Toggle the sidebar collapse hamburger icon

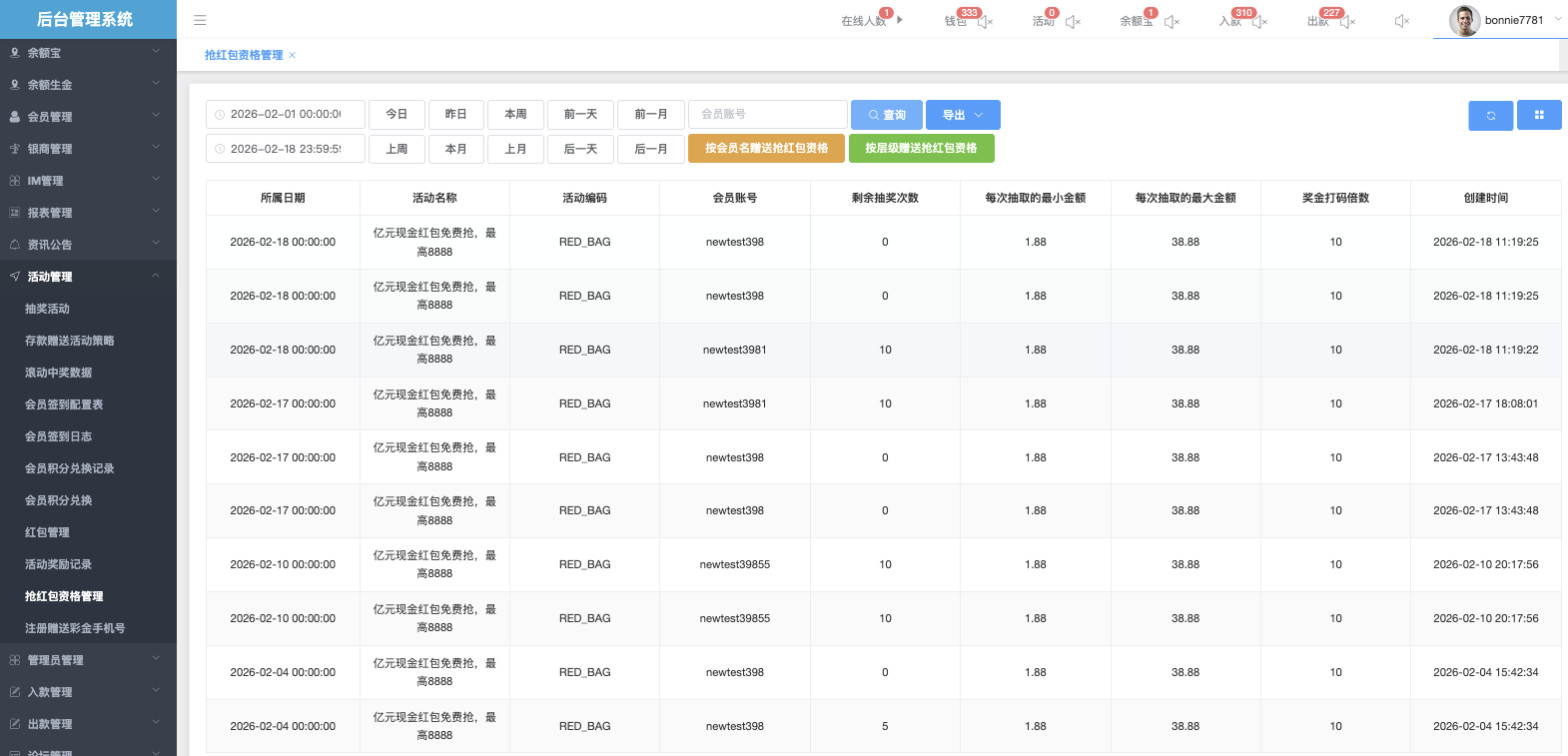point(200,20)
